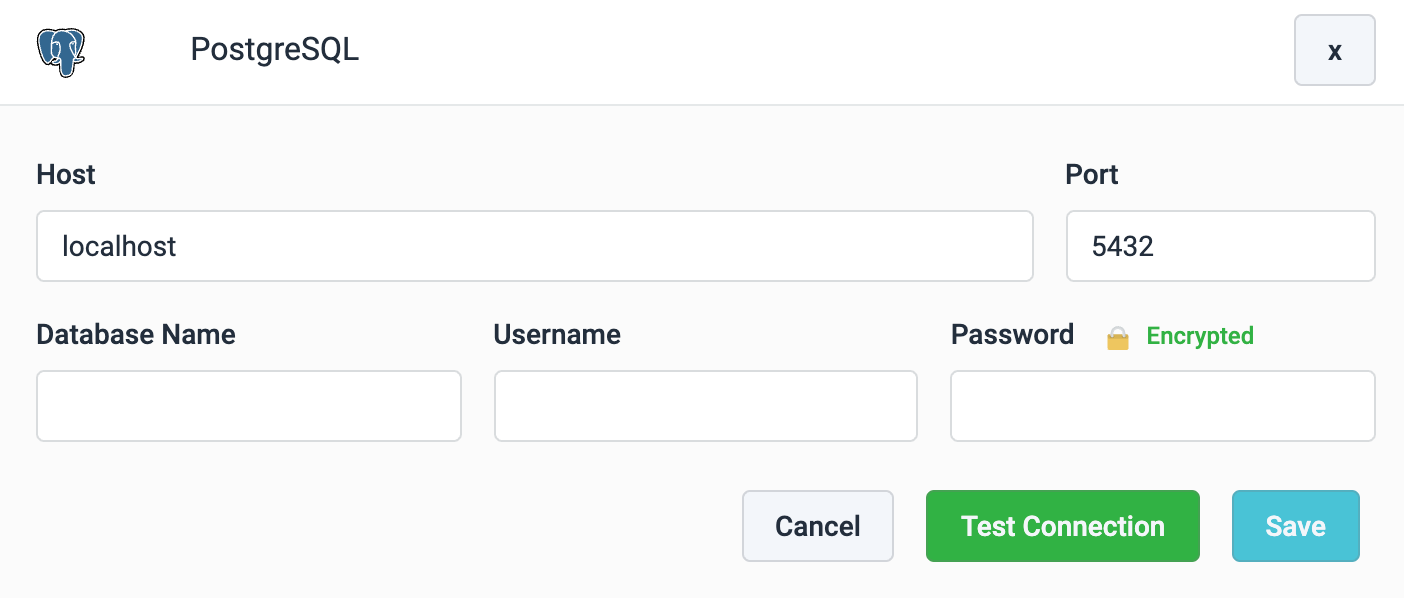Click the PostgreSQL title text
This screenshot has width=1404, height=598.
(x=274, y=50)
